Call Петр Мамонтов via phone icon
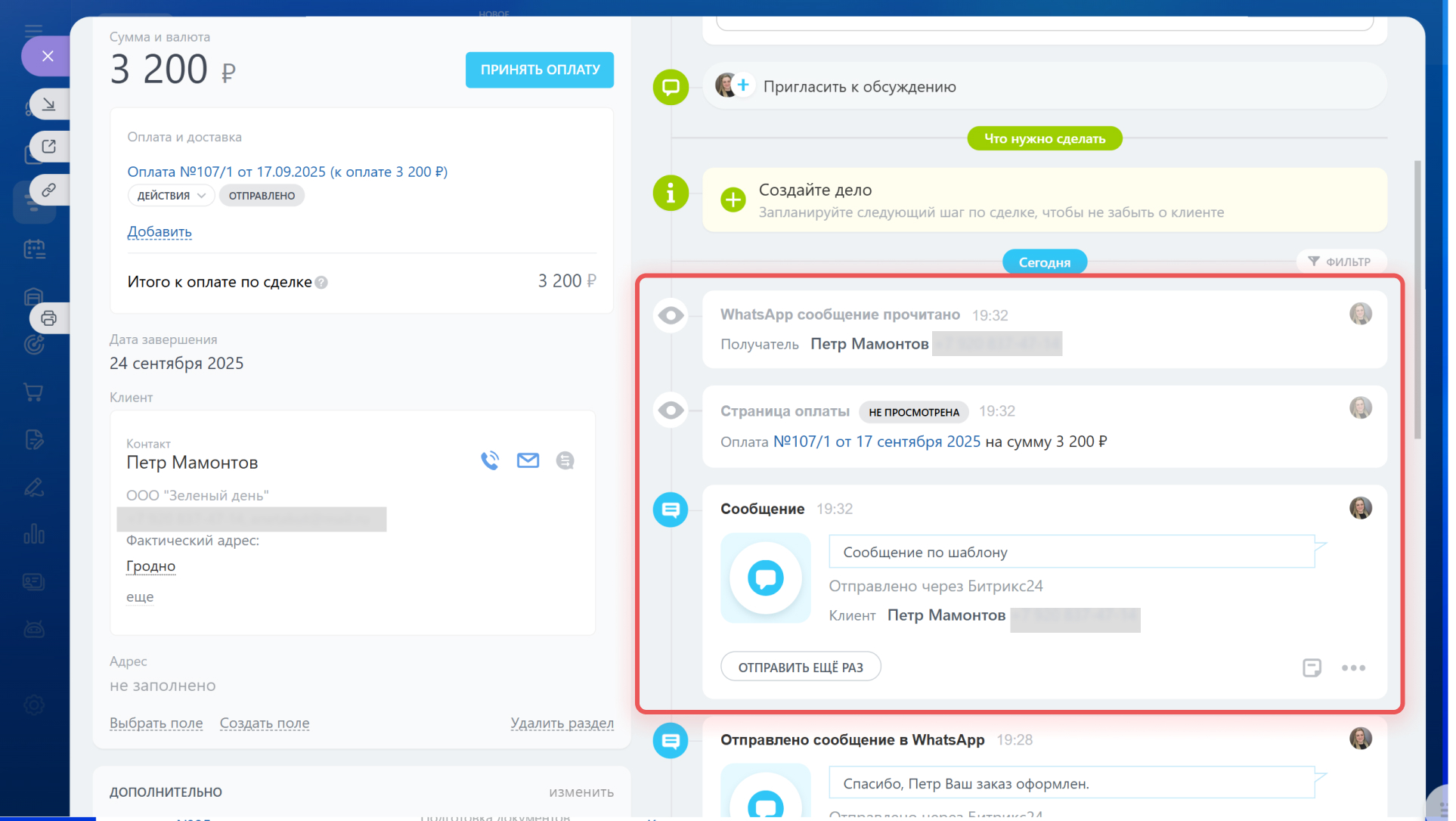The height and width of the screenshot is (821, 1456). click(490, 460)
